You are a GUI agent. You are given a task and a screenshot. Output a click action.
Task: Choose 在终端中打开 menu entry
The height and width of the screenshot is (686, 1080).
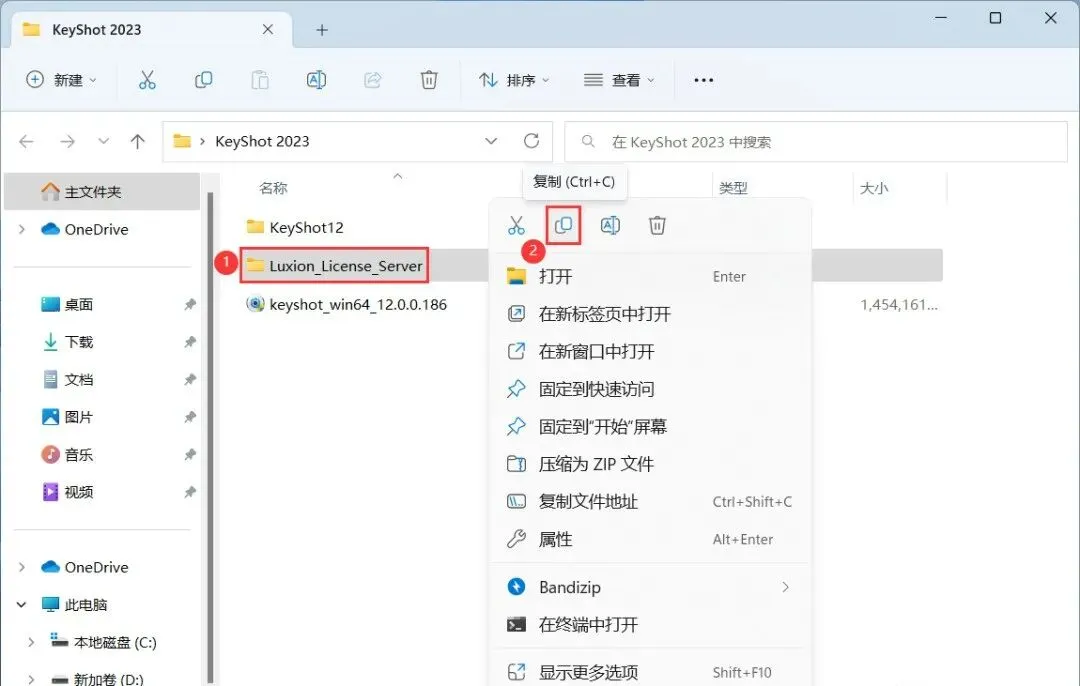pos(650,625)
